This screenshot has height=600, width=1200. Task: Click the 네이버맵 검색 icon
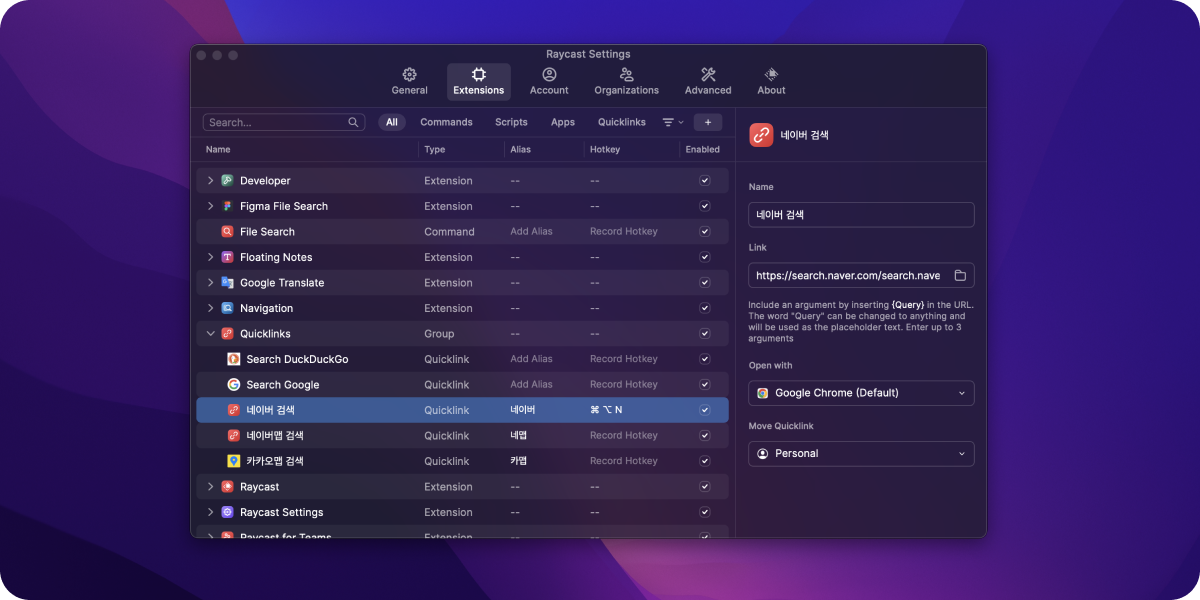(233, 436)
